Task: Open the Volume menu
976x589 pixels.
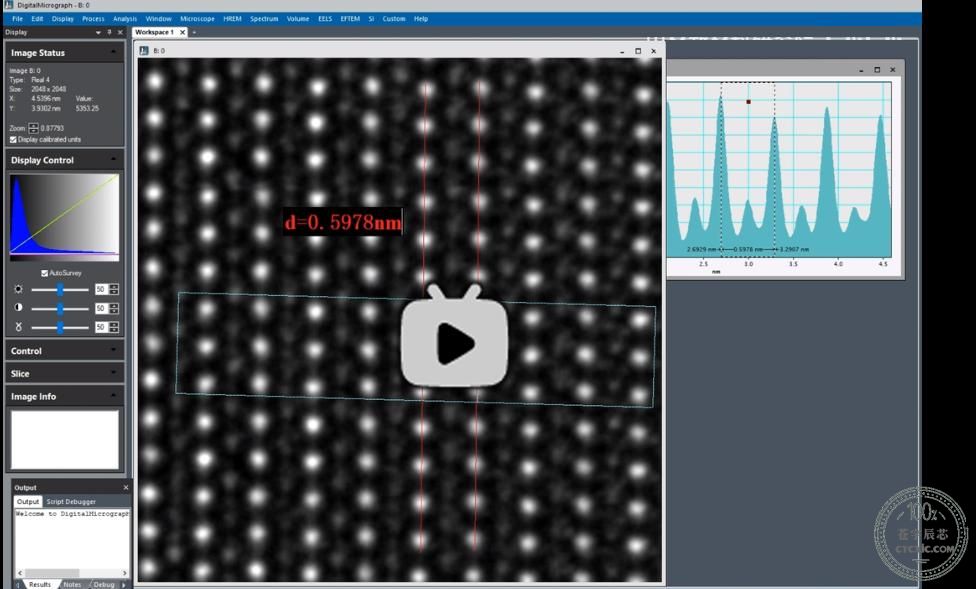Action: 298,19
